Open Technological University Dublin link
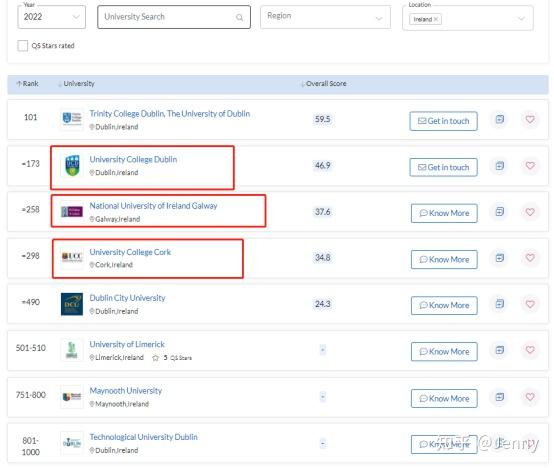 (143, 437)
